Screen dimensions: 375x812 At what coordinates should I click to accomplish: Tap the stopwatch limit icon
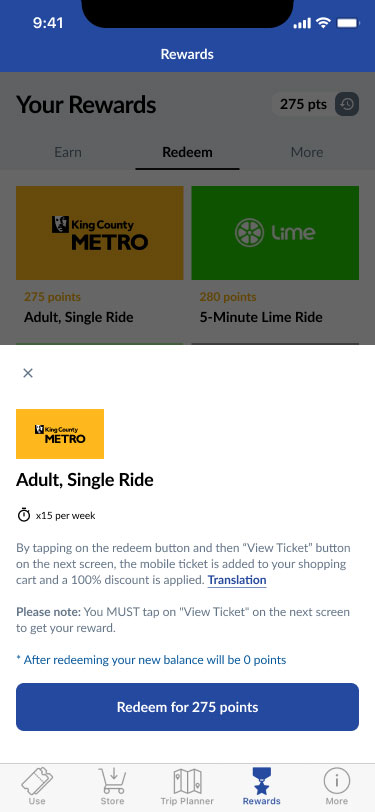pos(24,516)
